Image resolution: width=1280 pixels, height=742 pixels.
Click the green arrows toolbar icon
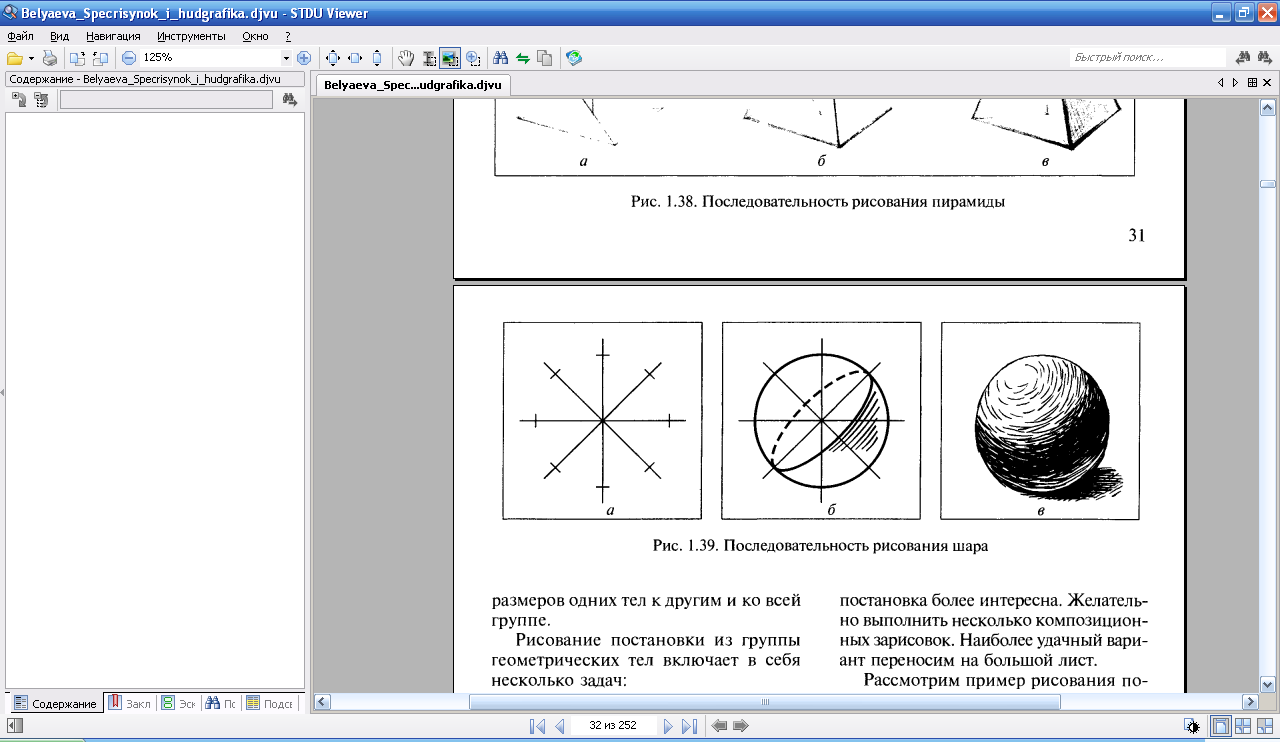click(522, 58)
